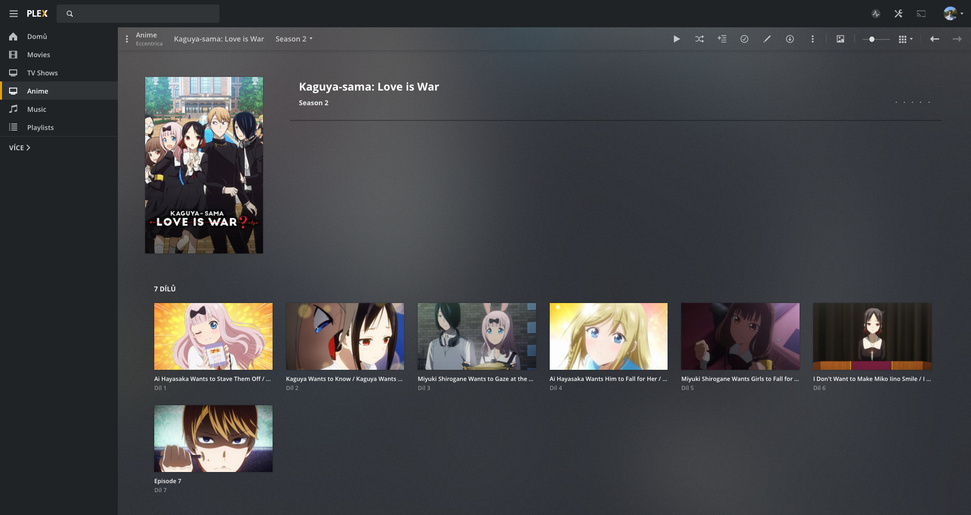Image resolution: width=971 pixels, height=515 pixels.
Task: Toggle the background artwork image icon
Action: point(840,39)
